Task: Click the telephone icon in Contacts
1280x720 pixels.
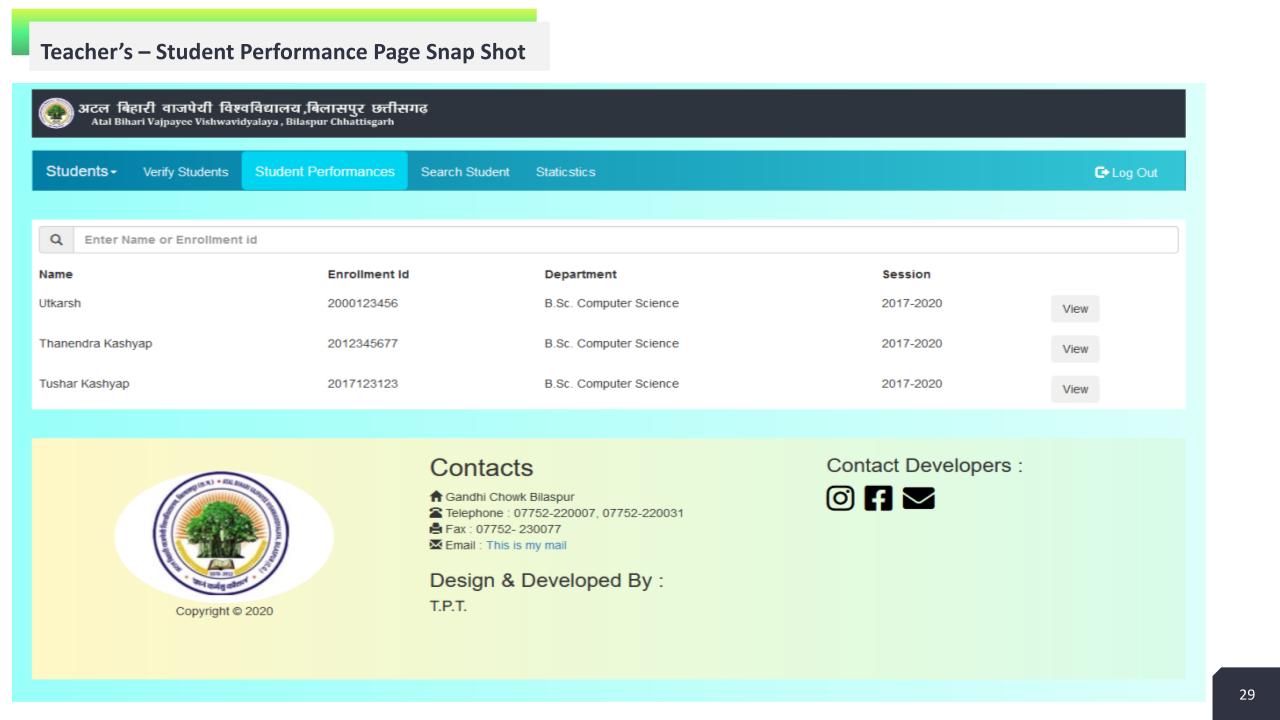Action: pyautogui.click(x=435, y=512)
